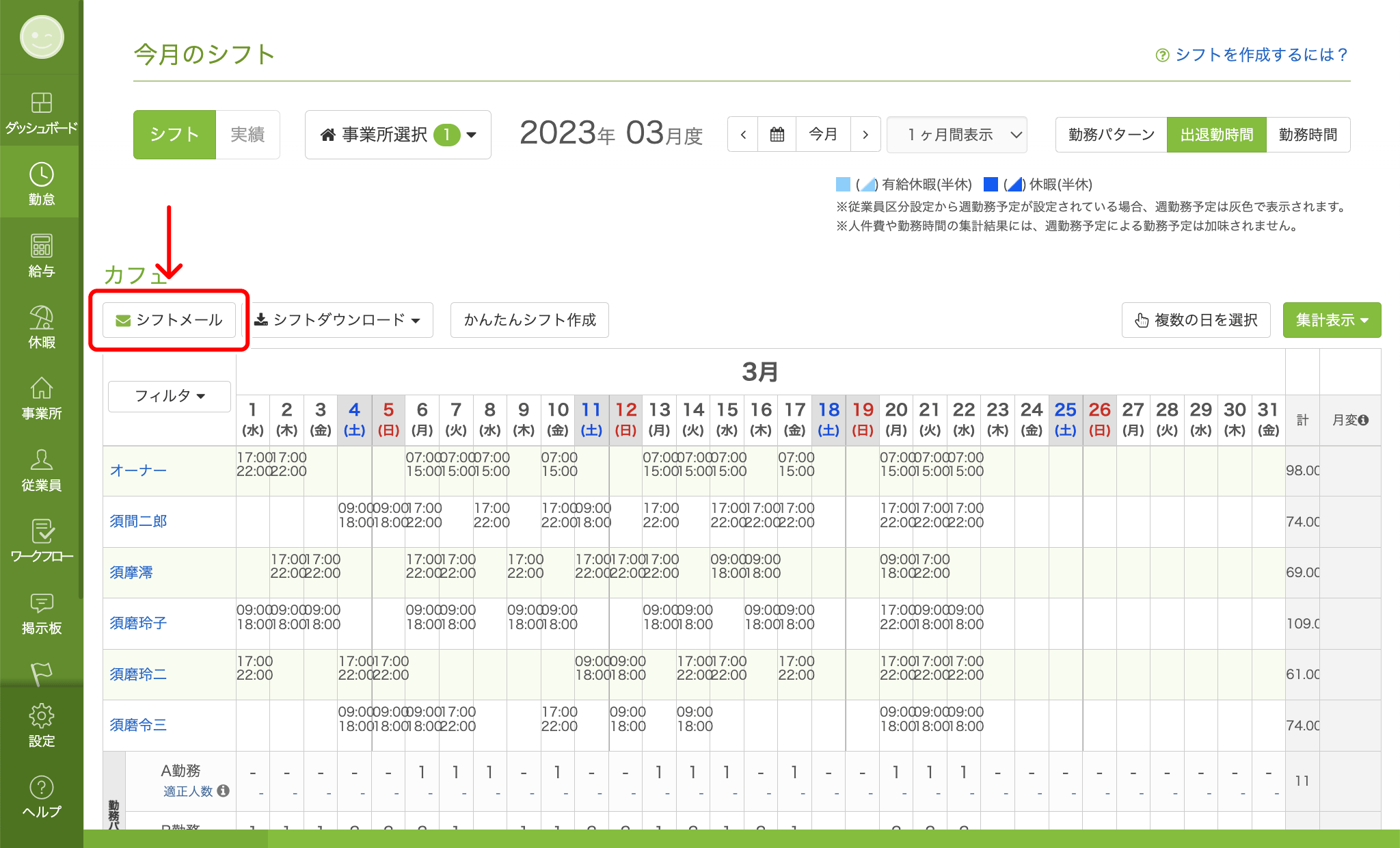Select the 給与 calculator icon in sidebar
The image size is (1400, 848).
point(41,254)
